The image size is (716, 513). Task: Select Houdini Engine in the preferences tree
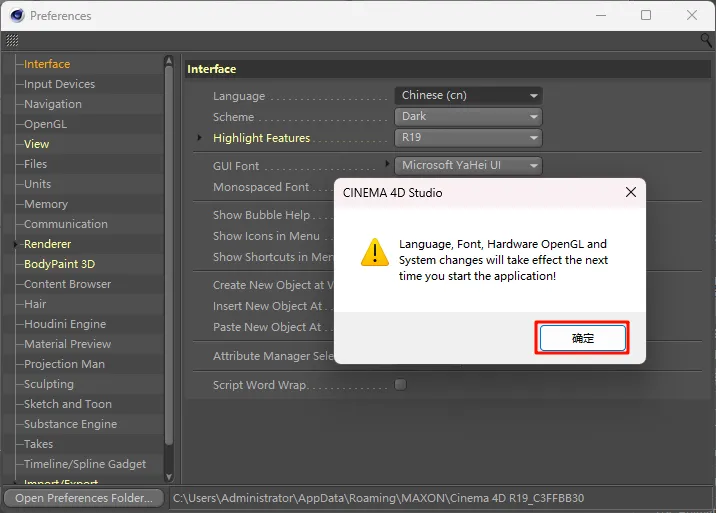pos(65,324)
